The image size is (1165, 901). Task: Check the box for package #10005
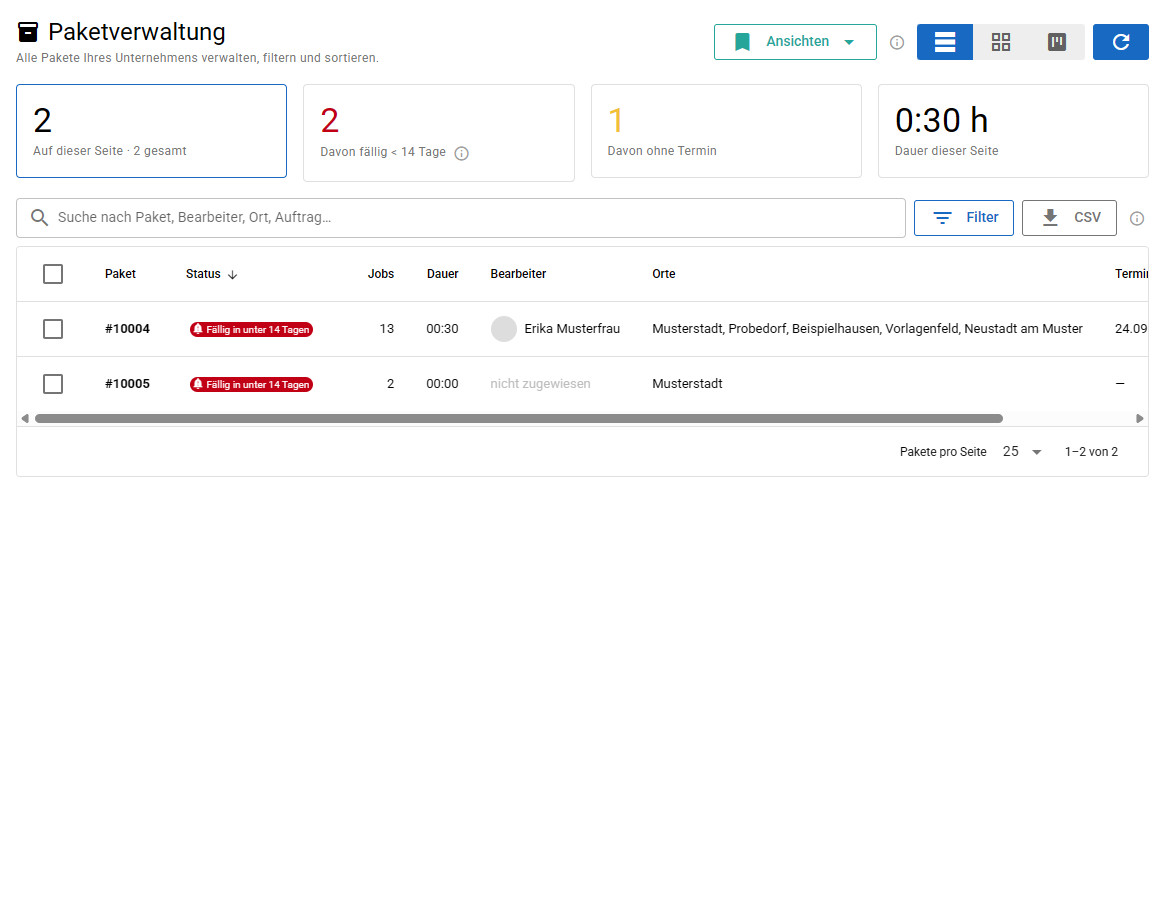tap(53, 384)
